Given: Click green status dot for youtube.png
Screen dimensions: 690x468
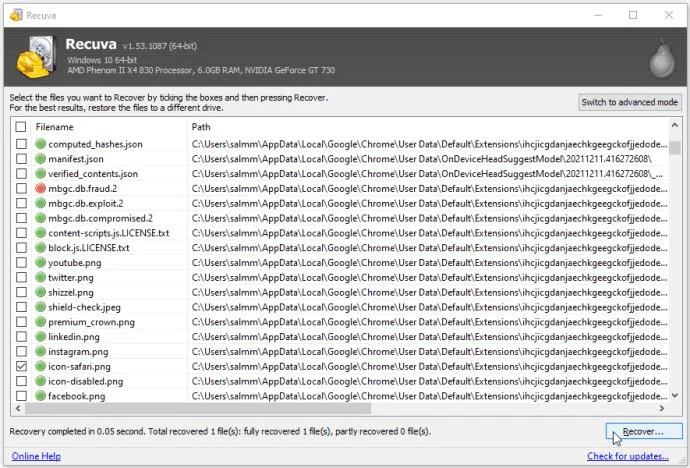Looking at the screenshot, I should tap(40, 263).
